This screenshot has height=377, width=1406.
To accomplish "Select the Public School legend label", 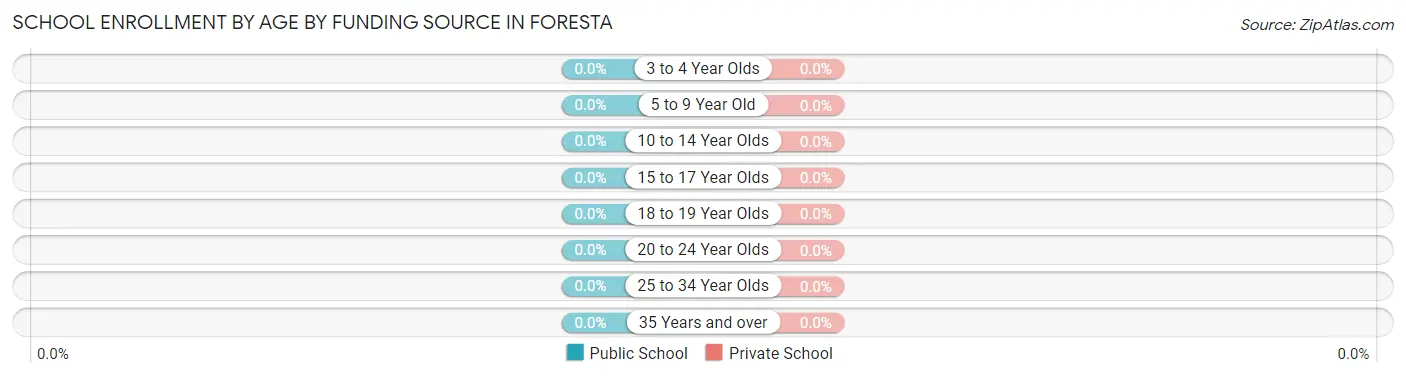I will 639,353.
